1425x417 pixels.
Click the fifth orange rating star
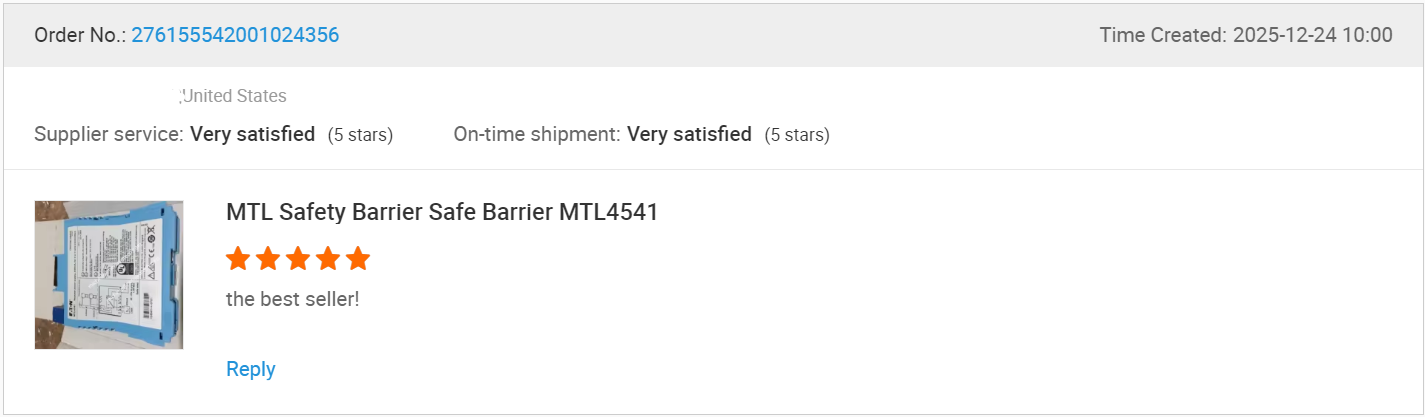coord(358,260)
